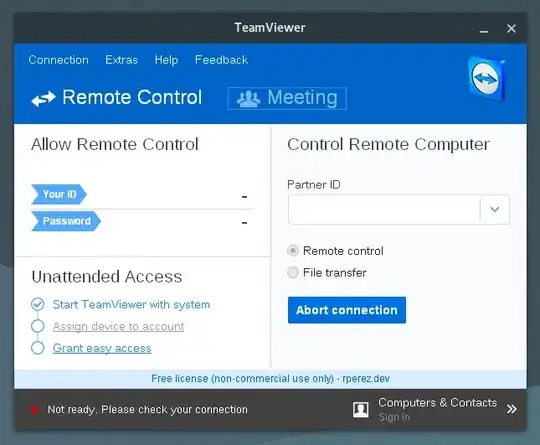The width and height of the screenshot is (540, 445).
Task: Select the File transfer radio button
Action: 293,272
